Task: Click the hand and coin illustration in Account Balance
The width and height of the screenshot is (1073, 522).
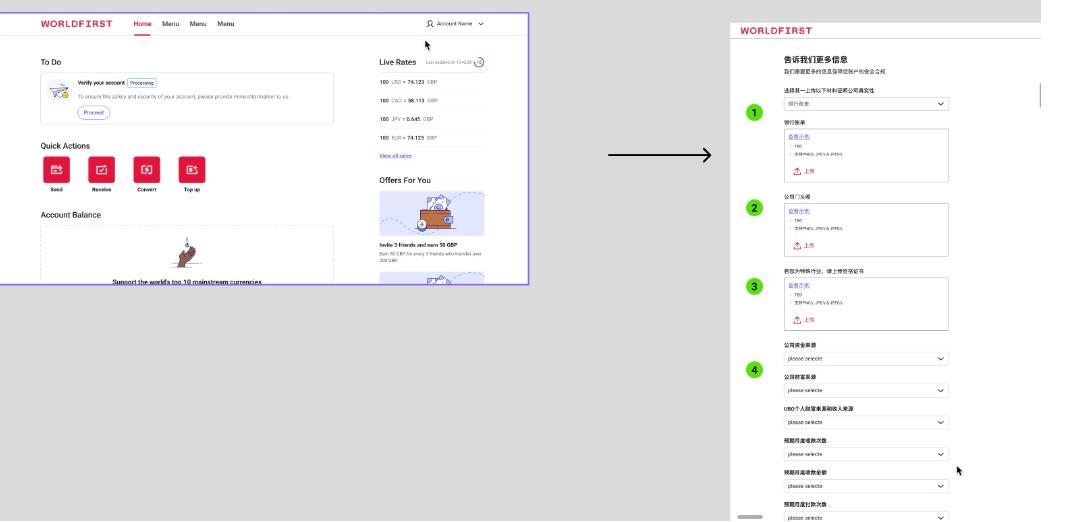Action: click(187, 252)
